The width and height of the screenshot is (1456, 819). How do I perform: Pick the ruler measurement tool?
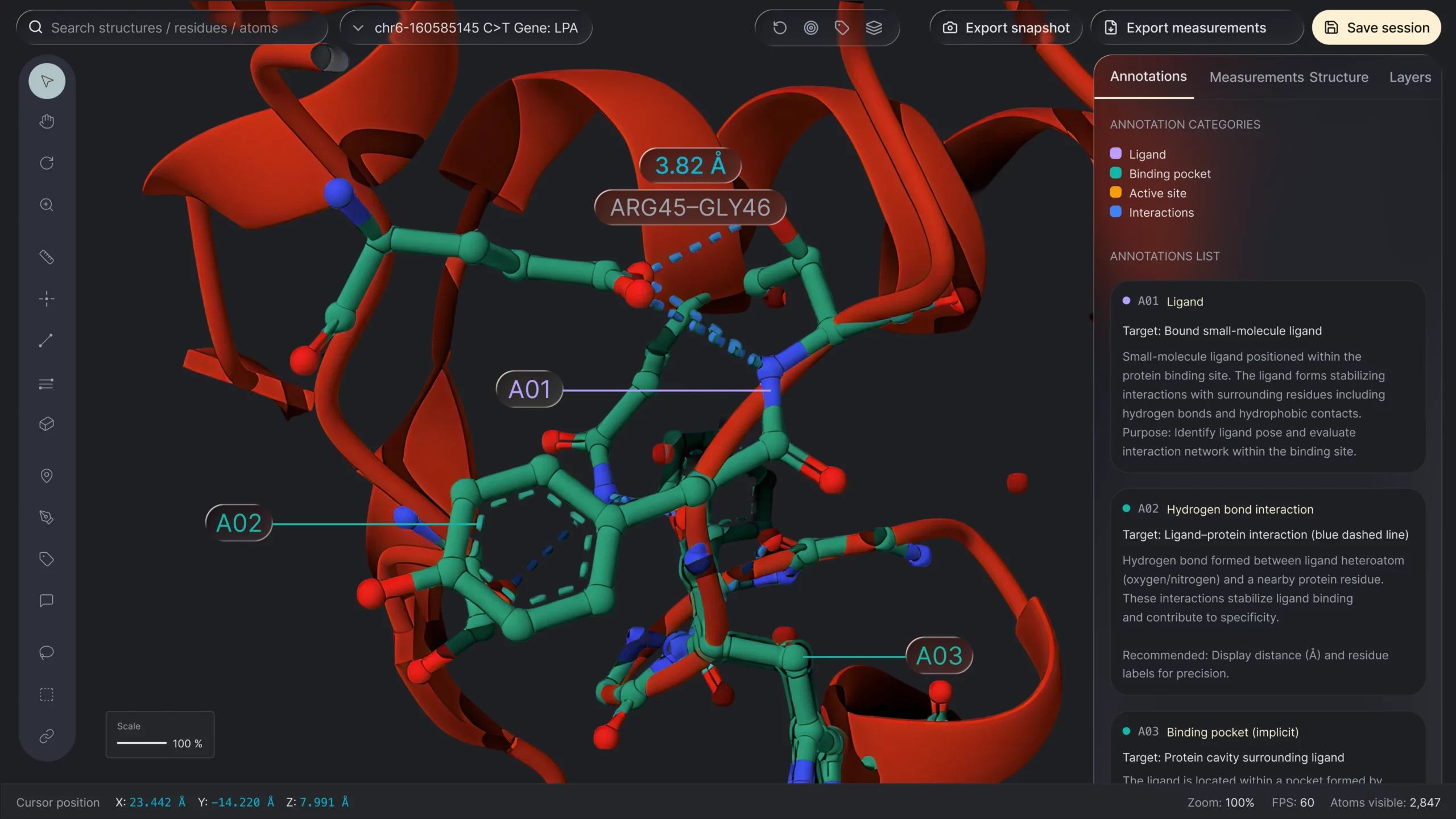click(47, 257)
